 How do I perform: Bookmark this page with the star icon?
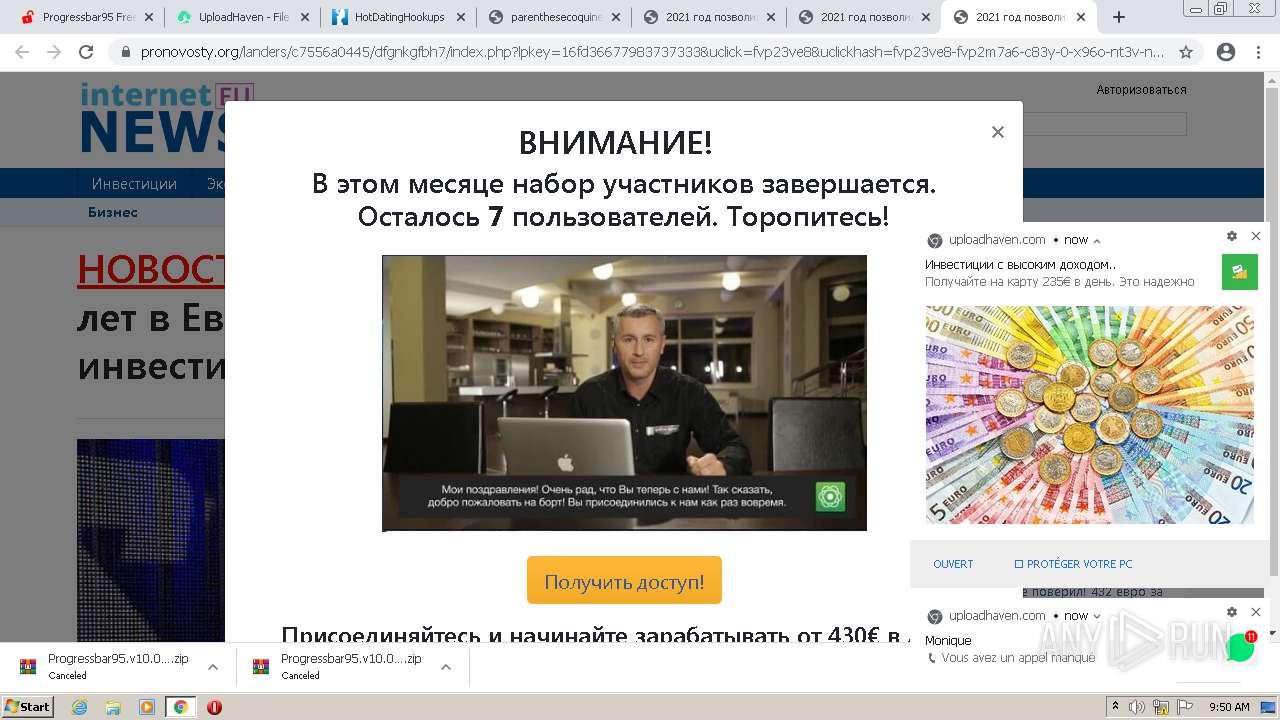pyautogui.click(x=1186, y=52)
